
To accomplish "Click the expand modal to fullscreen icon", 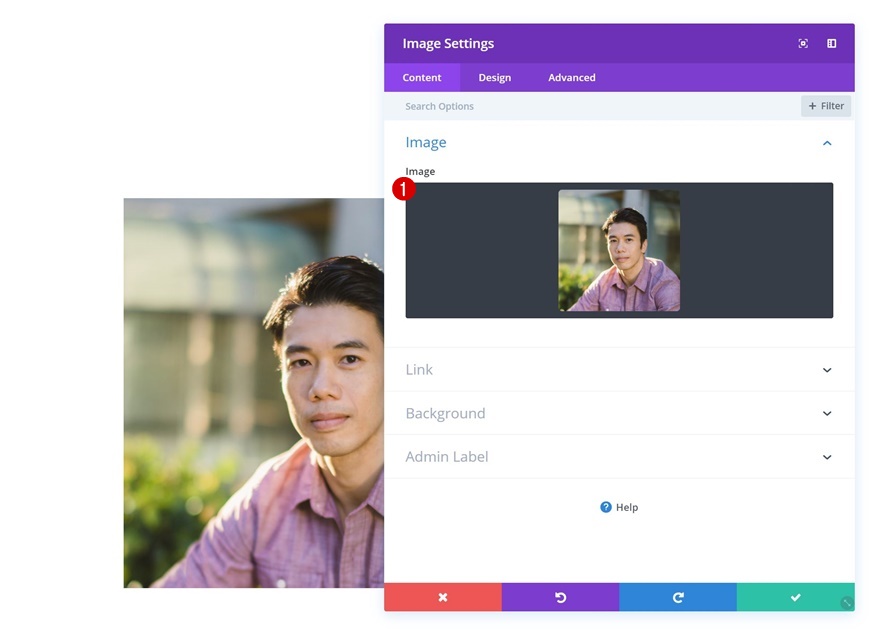I will (803, 44).
